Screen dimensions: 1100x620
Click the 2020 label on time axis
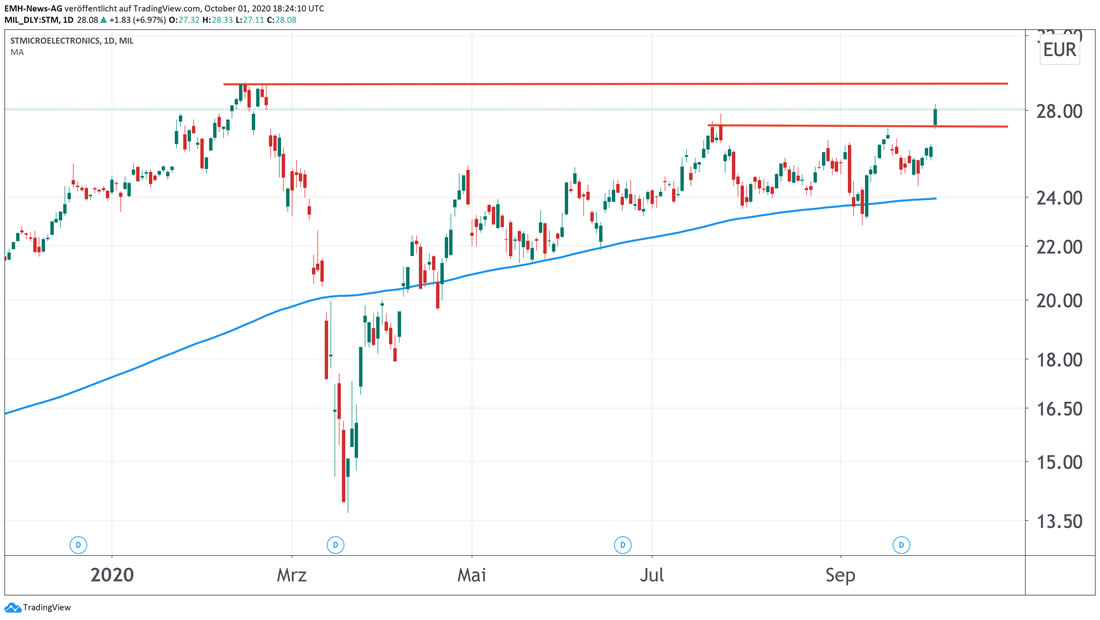click(x=112, y=575)
